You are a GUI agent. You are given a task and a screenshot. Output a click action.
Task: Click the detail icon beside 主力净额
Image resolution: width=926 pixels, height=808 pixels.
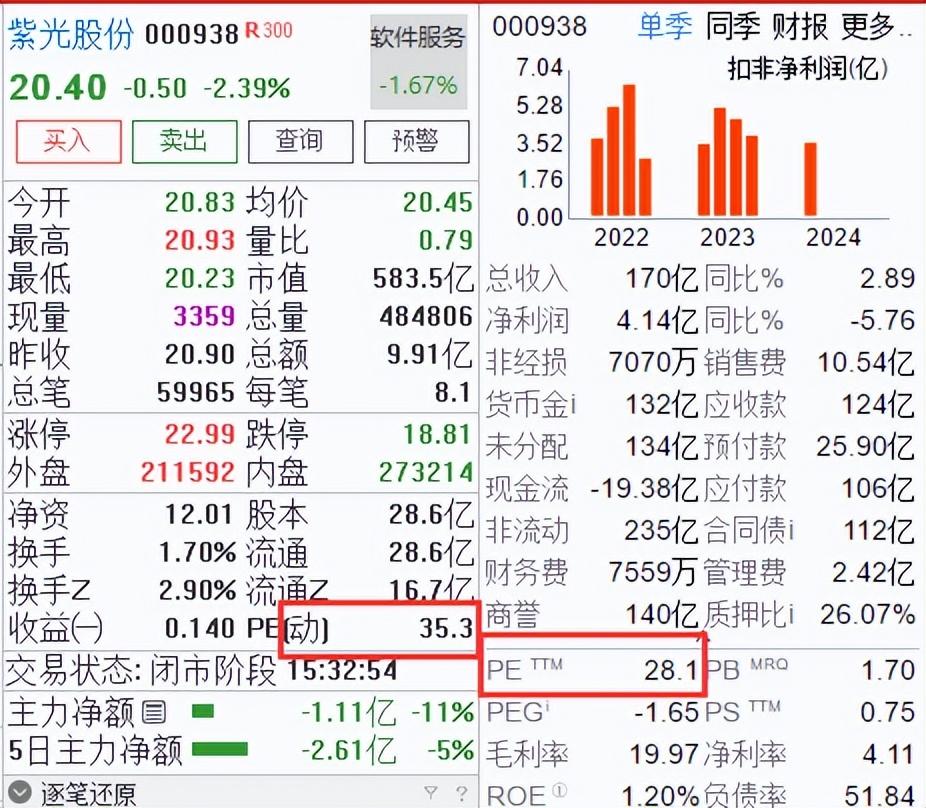point(154,711)
